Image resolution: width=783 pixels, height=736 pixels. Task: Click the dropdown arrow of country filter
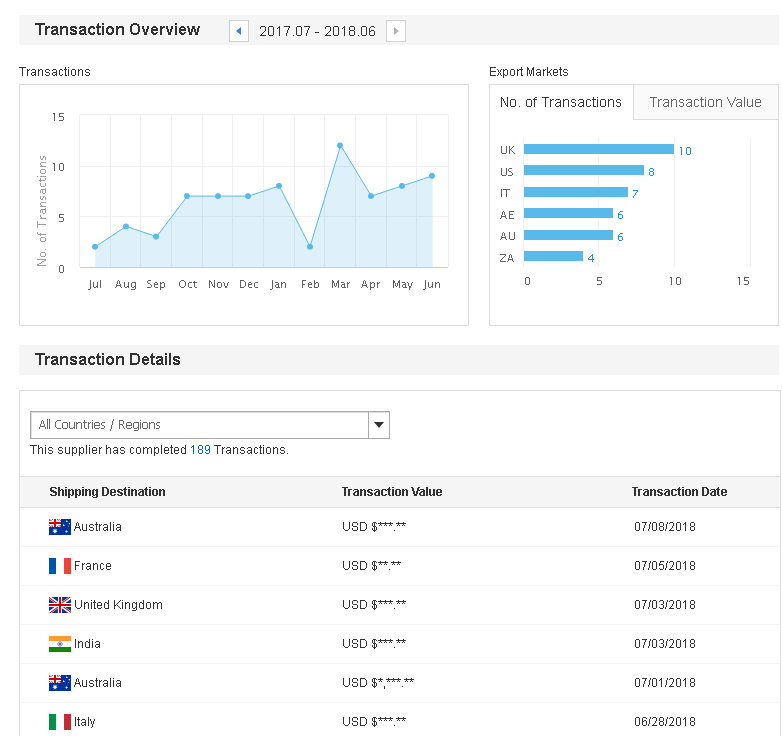pyautogui.click(x=379, y=425)
